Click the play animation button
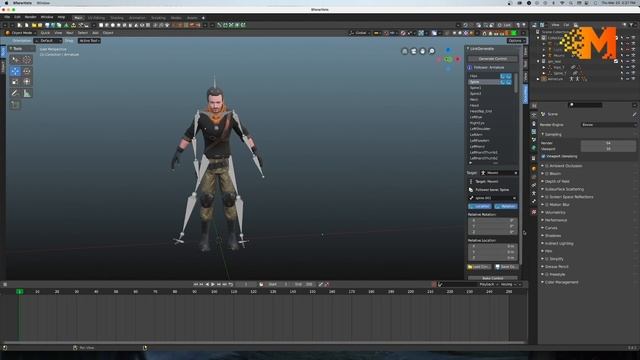This screenshot has height=360, width=640. click(213, 284)
